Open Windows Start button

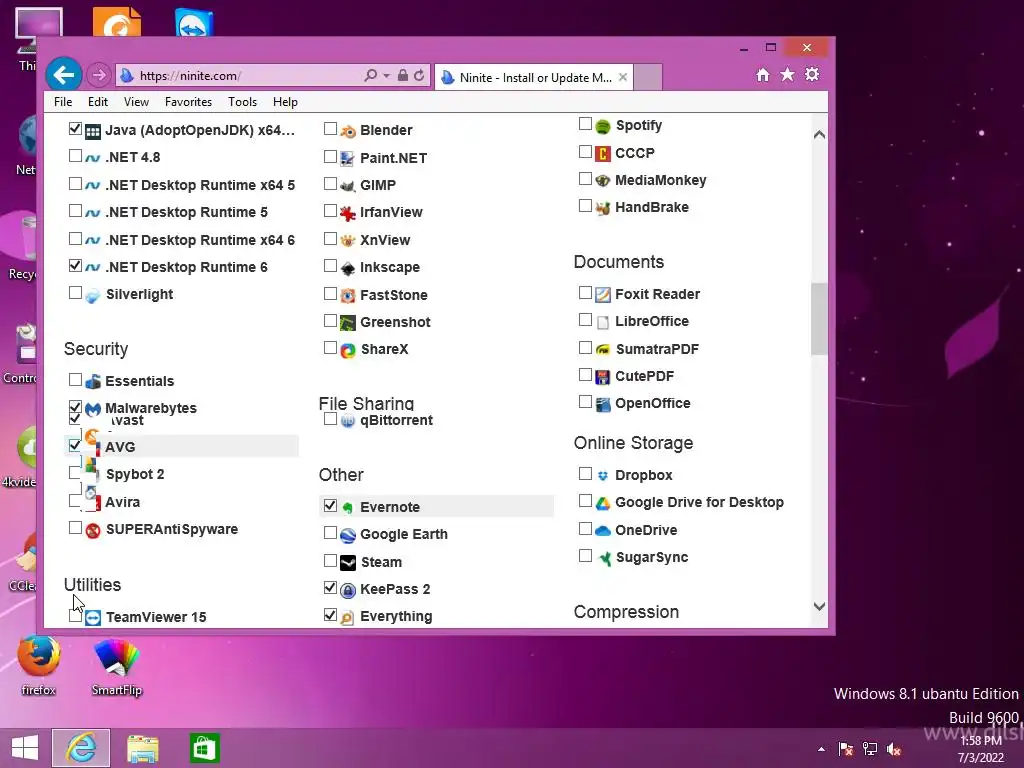pyautogui.click(x=25, y=748)
